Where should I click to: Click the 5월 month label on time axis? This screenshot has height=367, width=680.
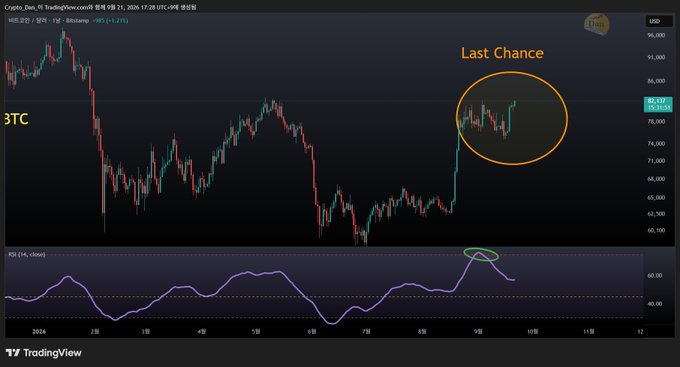[x=256, y=331]
